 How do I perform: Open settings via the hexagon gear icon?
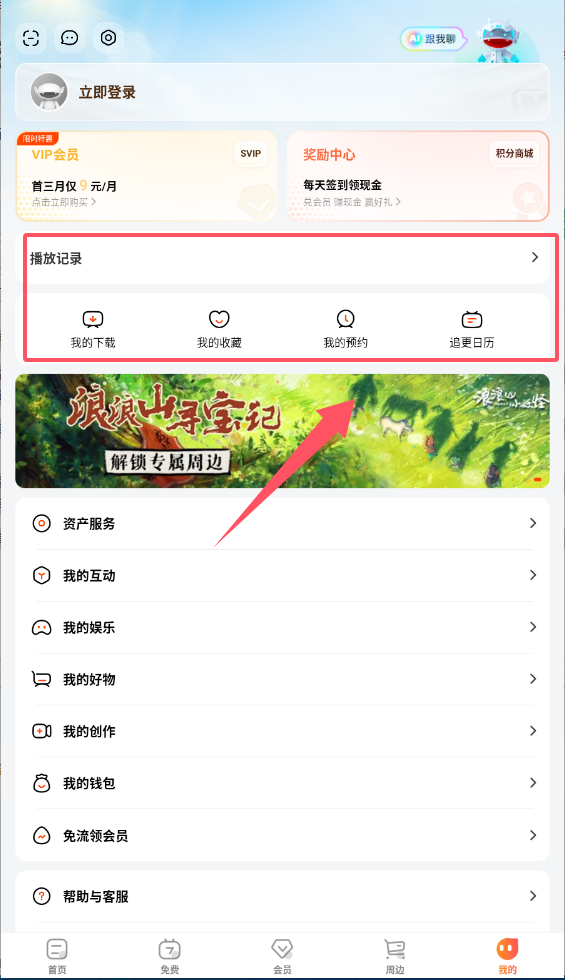tap(108, 38)
